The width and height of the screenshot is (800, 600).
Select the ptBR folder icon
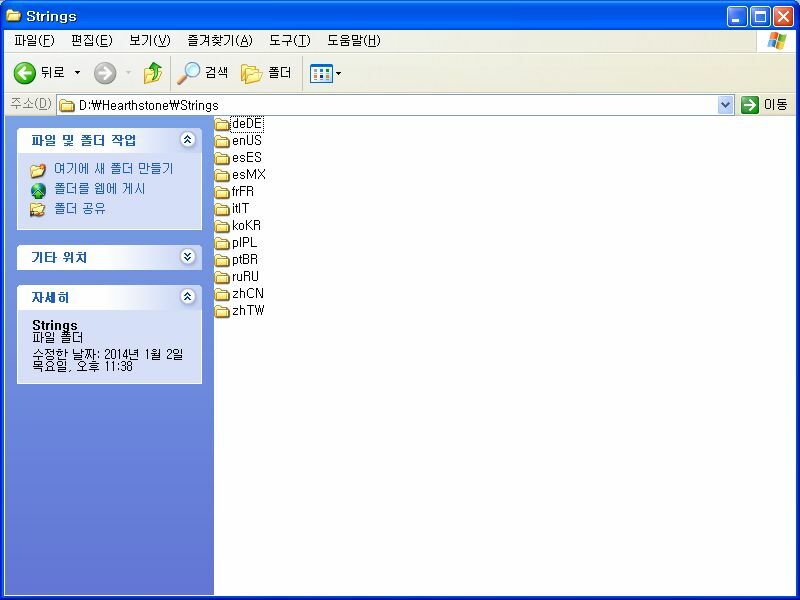pos(222,260)
